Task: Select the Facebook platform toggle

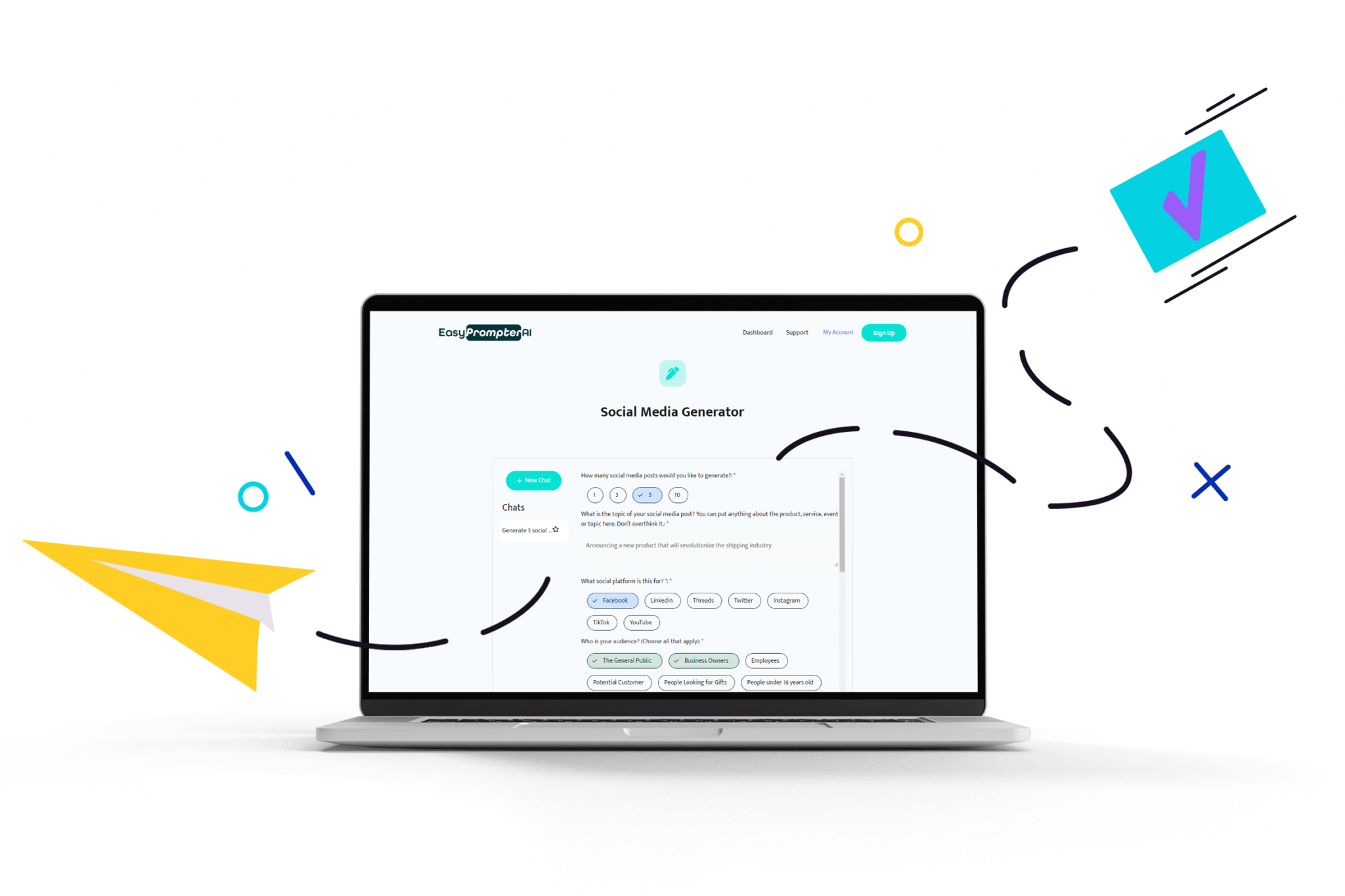Action: point(610,600)
